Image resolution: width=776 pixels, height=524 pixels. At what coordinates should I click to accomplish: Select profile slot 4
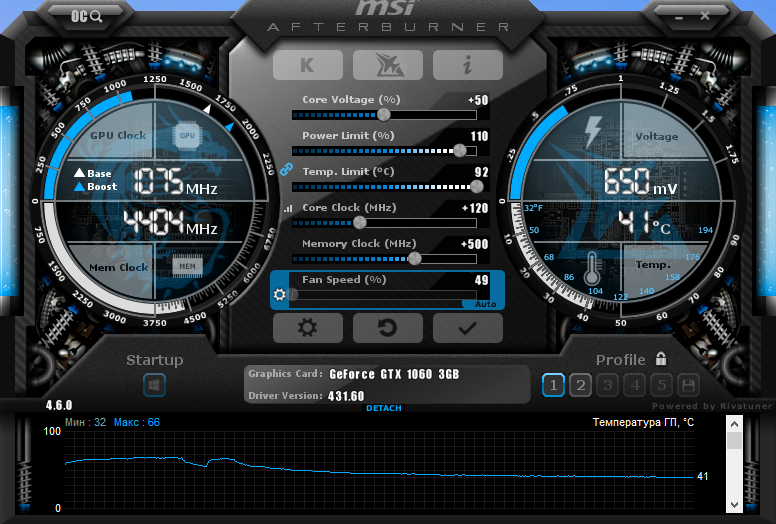click(634, 385)
